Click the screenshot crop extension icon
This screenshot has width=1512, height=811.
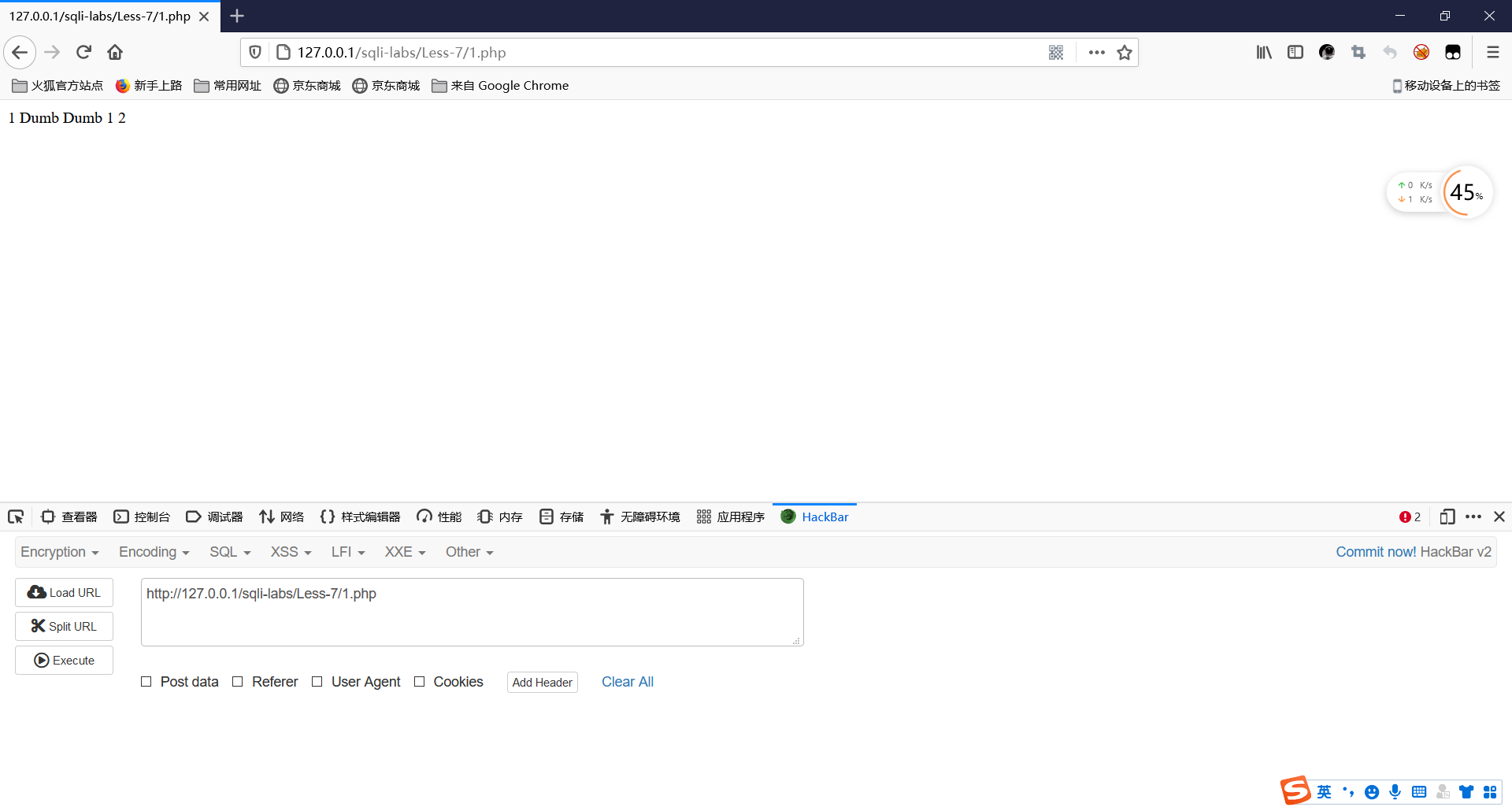tap(1358, 53)
